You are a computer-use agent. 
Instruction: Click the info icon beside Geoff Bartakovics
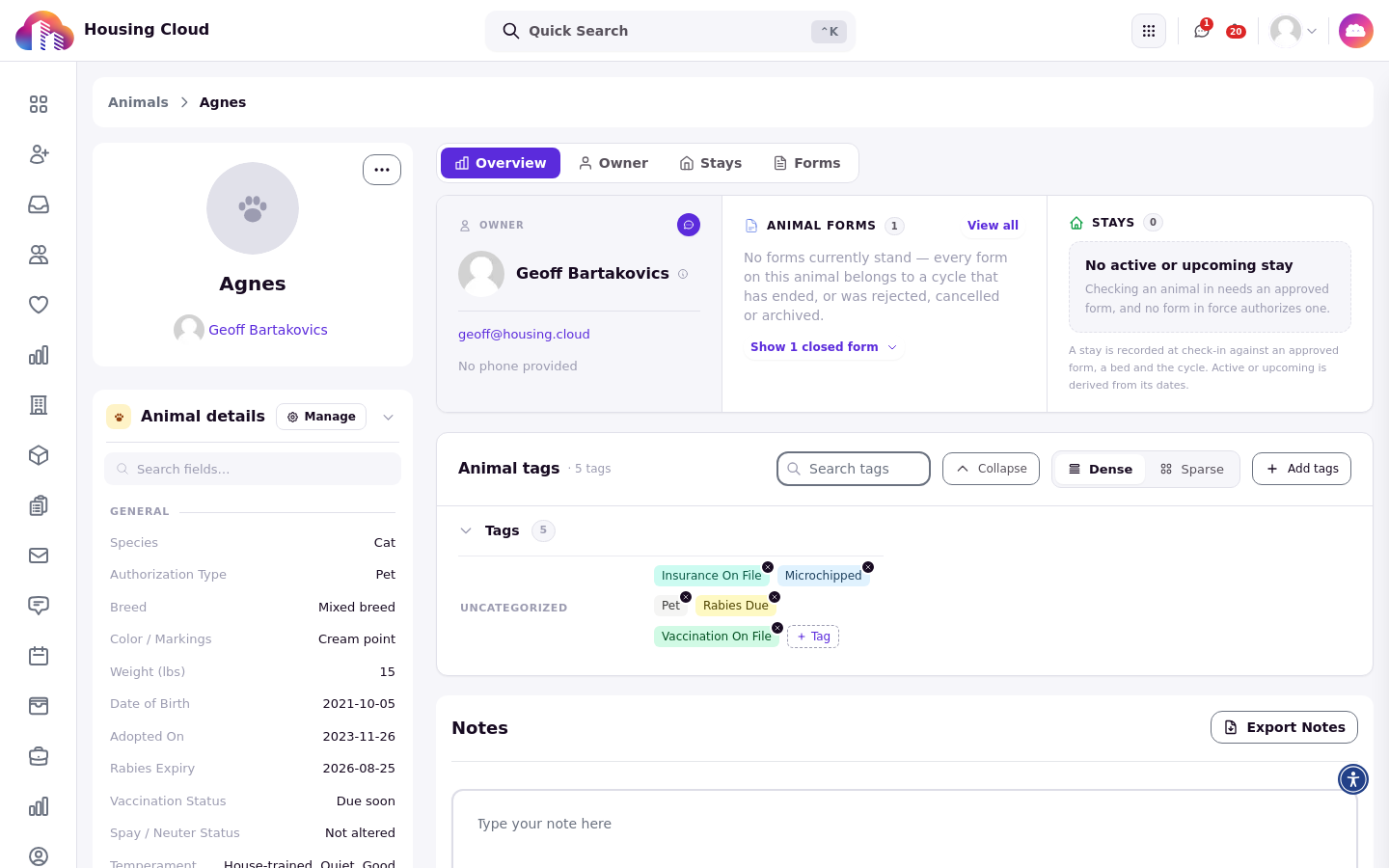point(683,274)
